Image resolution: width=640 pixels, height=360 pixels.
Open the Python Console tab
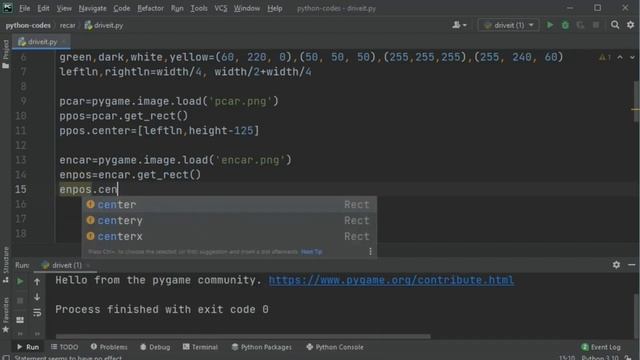tap(335, 347)
